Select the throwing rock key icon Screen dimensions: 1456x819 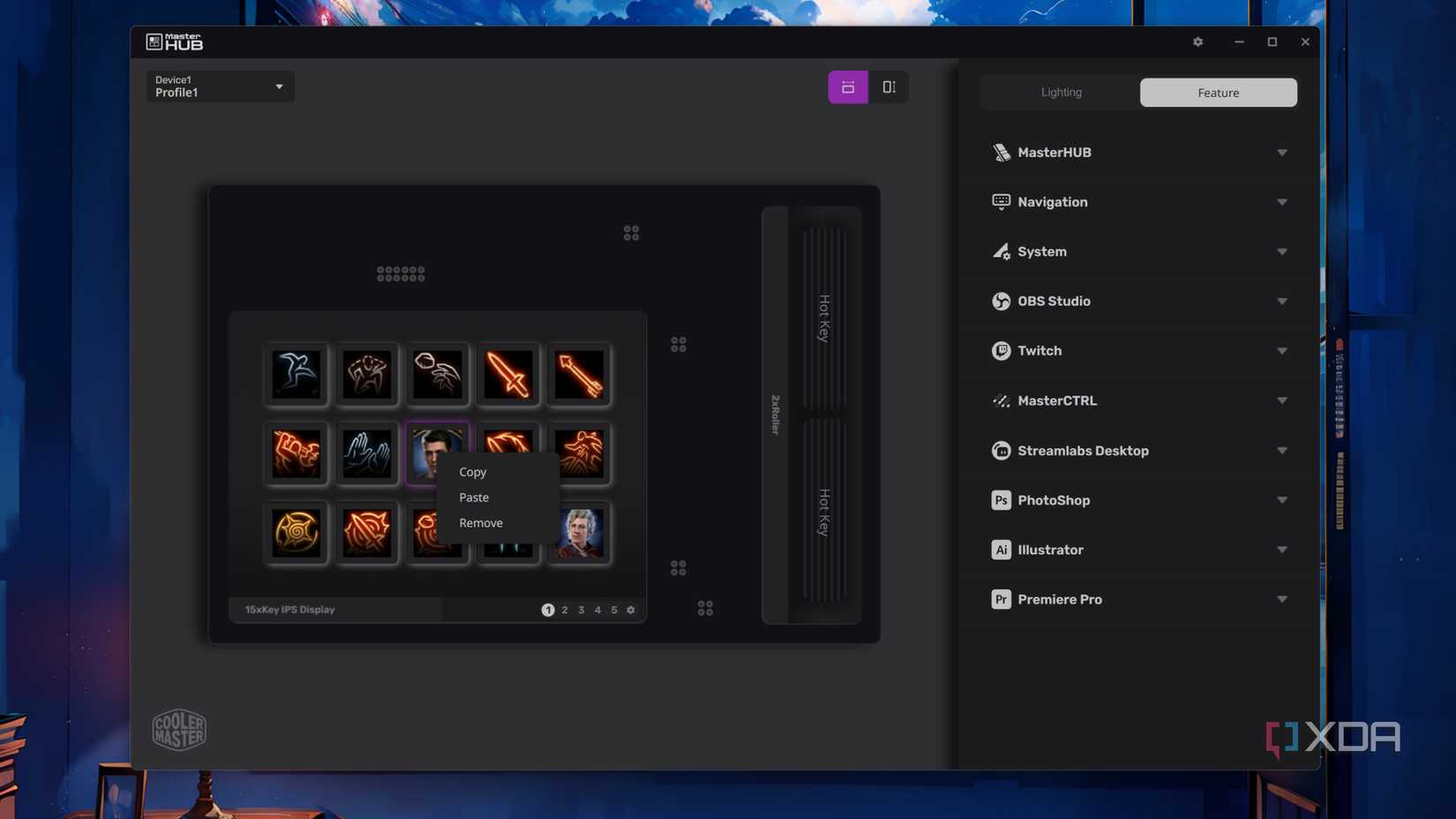tap(438, 374)
